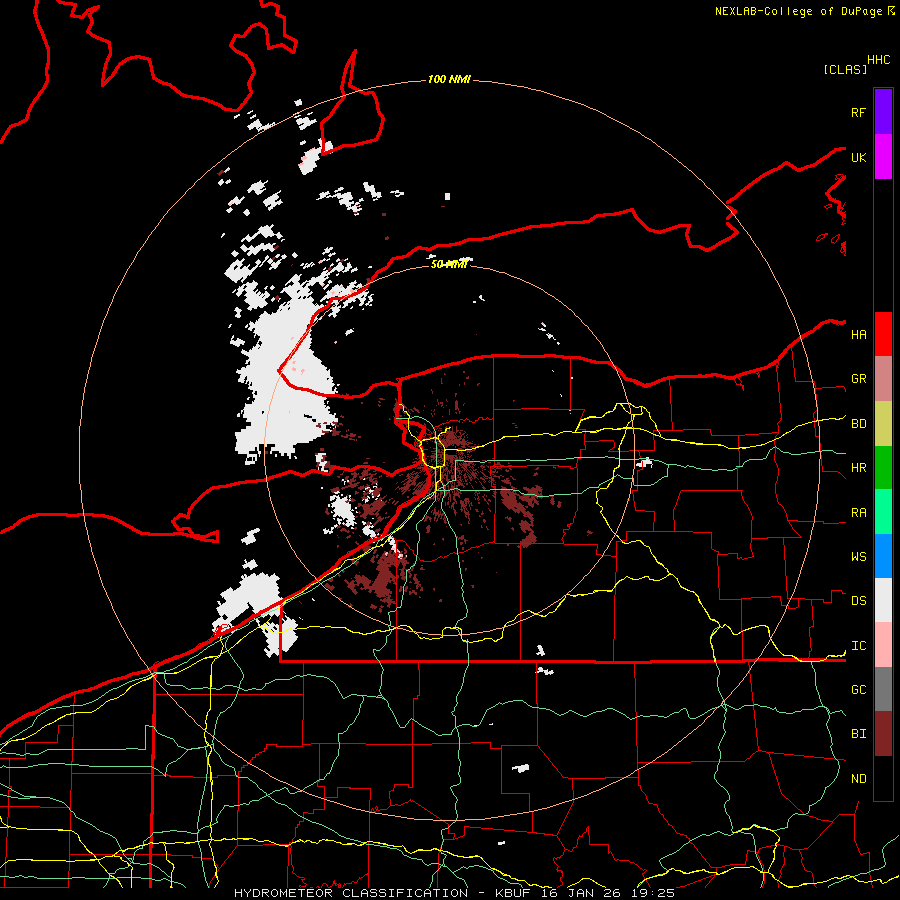Click the HR legend label
The height and width of the screenshot is (900, 900).
(x=858, y=468)
